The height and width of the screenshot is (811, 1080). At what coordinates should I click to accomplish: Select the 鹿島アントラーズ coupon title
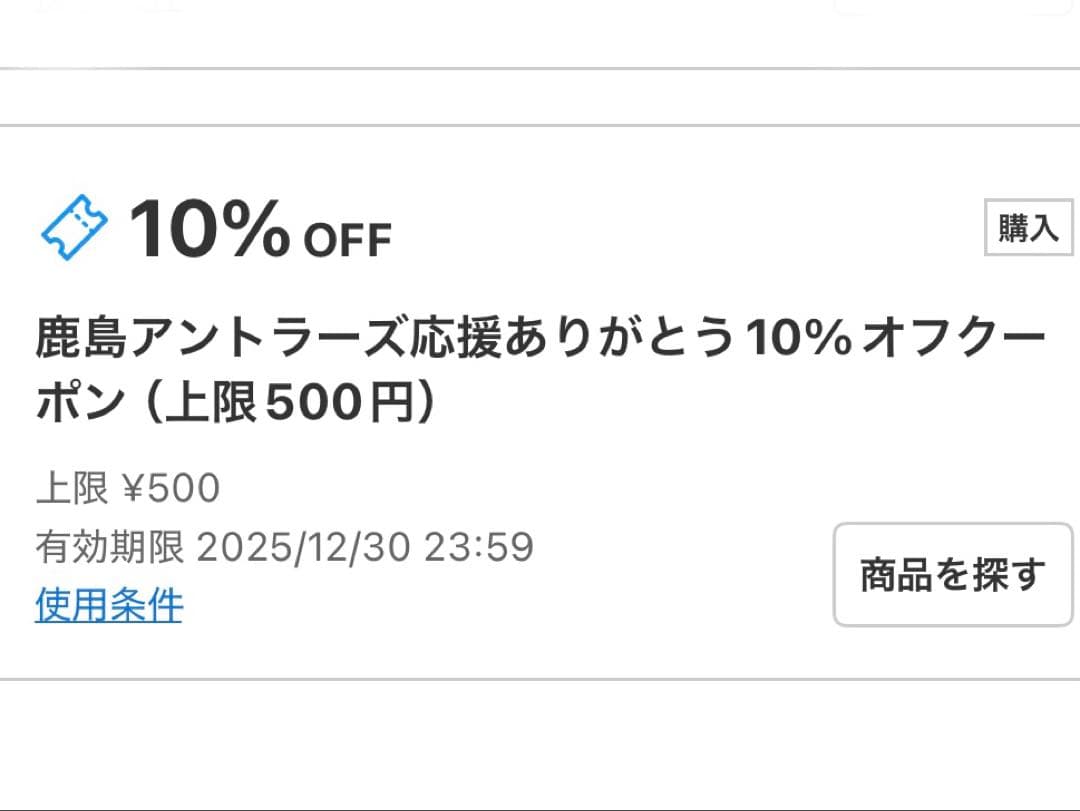[540, 341]
